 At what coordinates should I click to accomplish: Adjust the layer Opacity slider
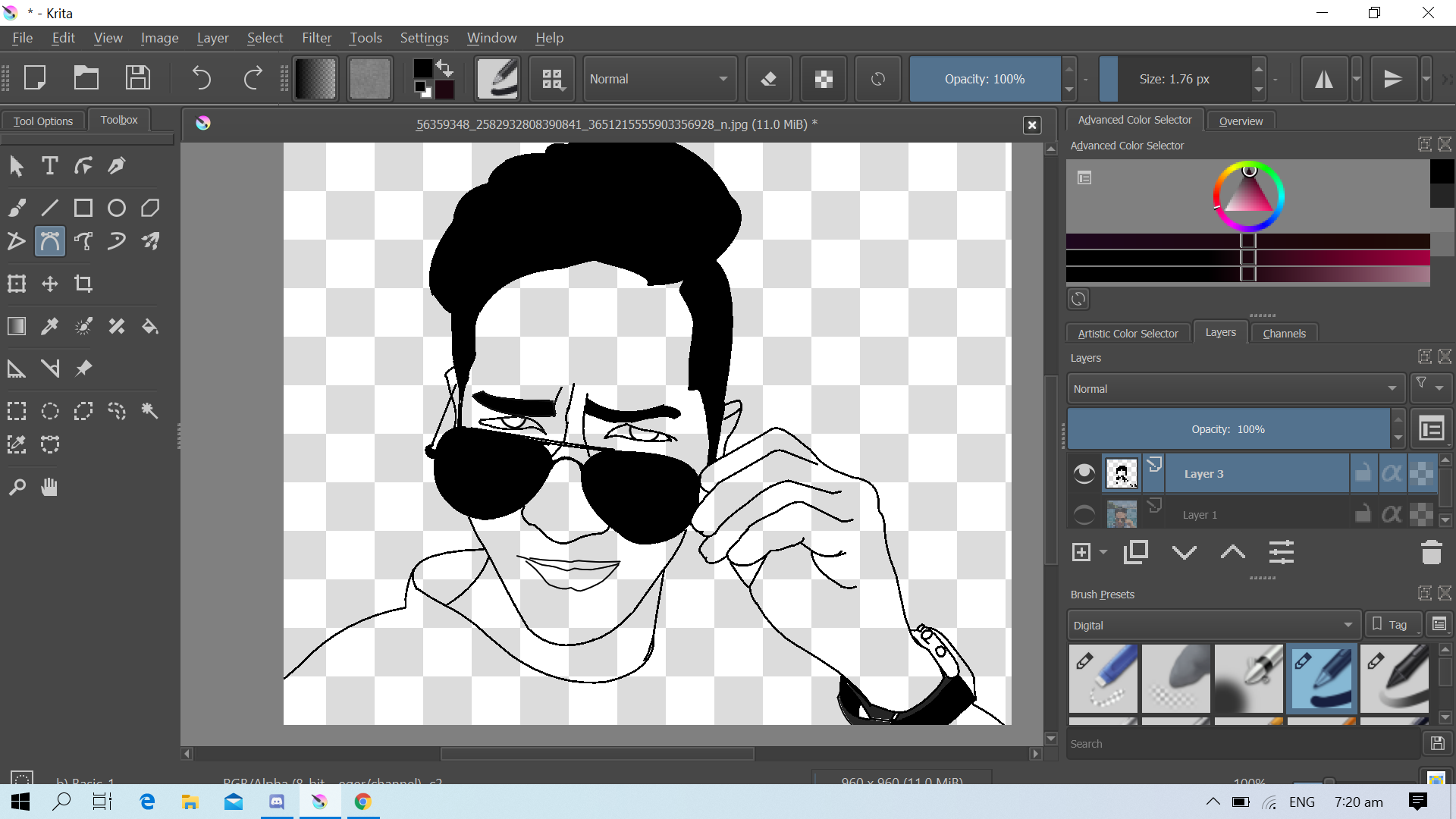tap(1228, 429)
